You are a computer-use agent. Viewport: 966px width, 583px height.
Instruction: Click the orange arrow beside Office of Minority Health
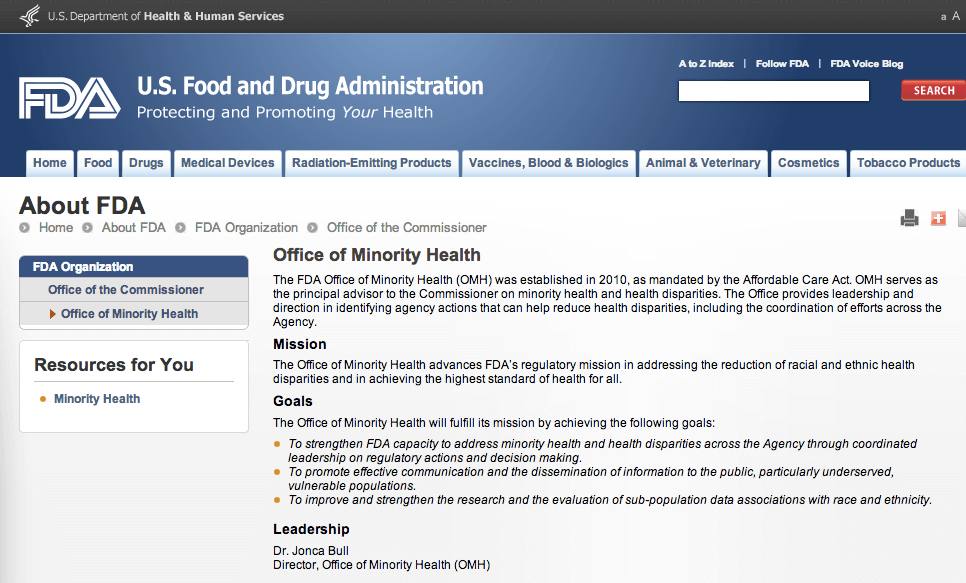coord(52,314)
